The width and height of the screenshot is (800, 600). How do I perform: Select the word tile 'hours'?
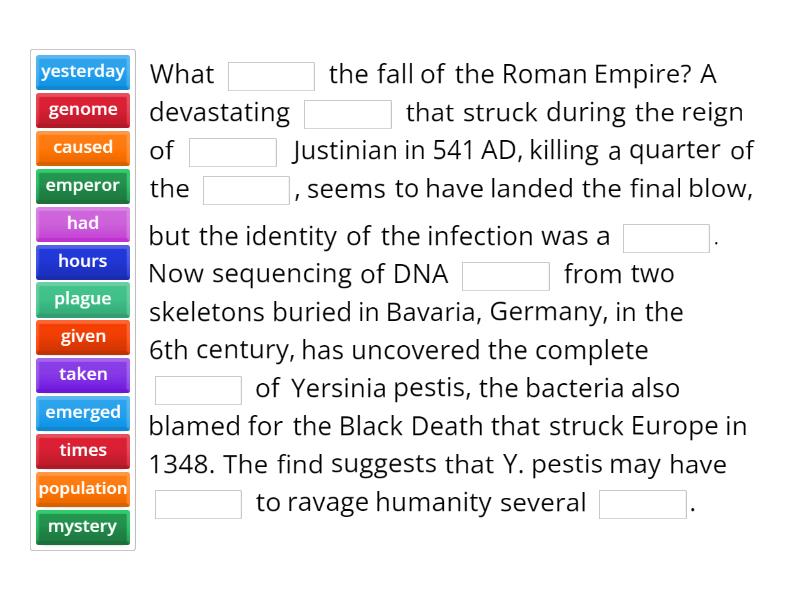(82, 261)
